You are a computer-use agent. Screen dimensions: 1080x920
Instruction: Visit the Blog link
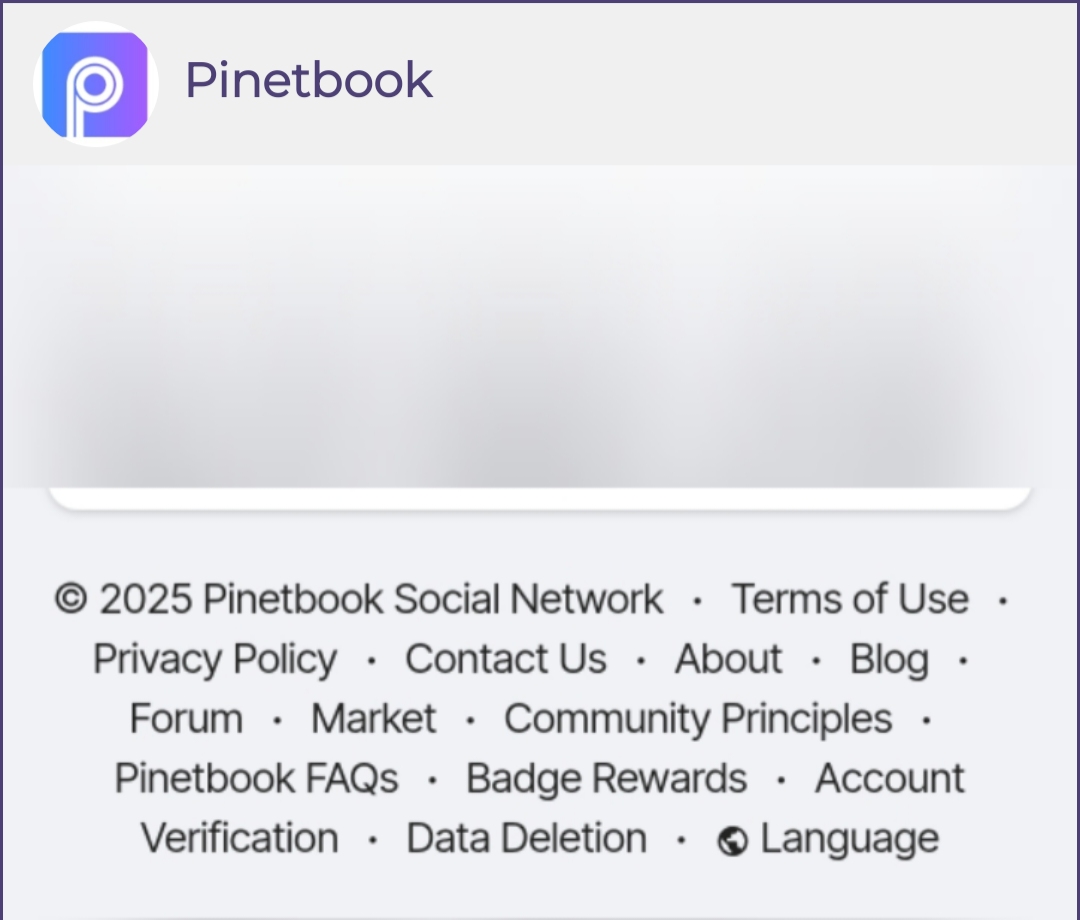889,659
